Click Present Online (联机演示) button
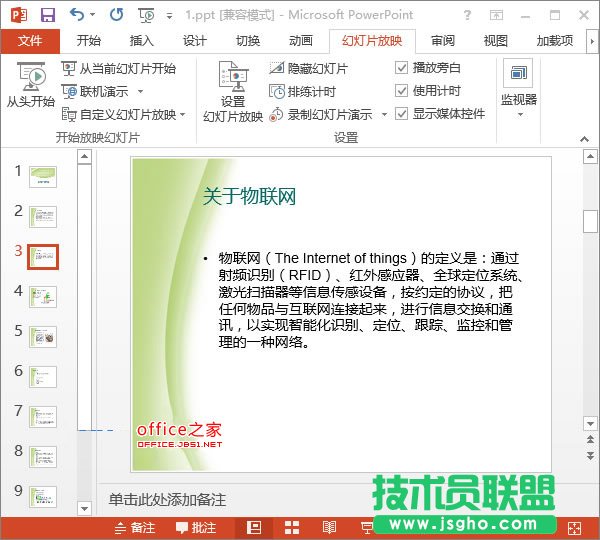The height and width of the screenshot is (540, 600). point(95,91)
